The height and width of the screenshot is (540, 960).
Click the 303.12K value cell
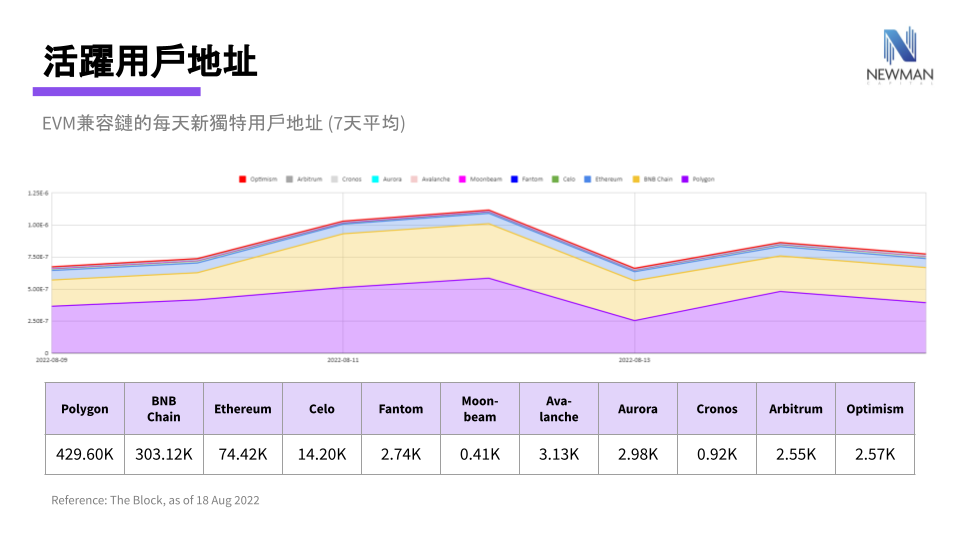(163, 454)
